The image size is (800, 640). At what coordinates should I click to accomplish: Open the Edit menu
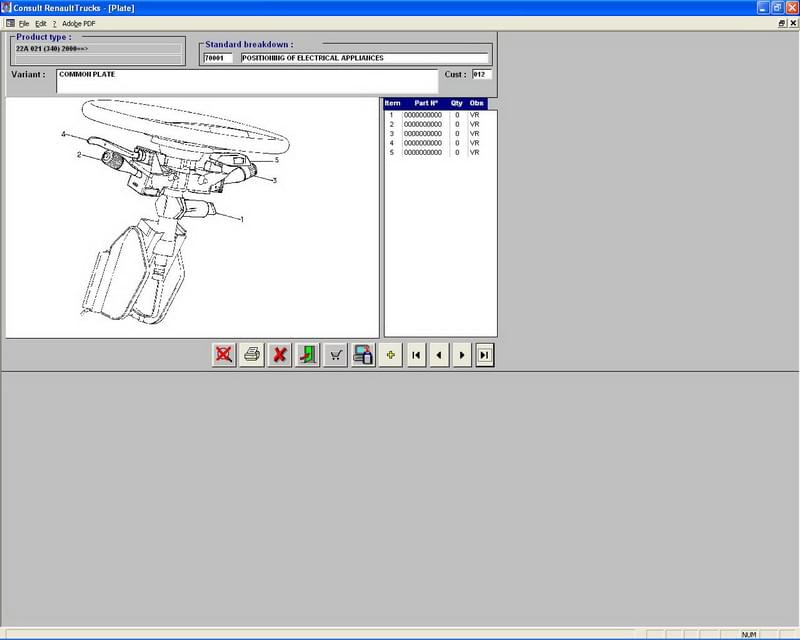click(41, 23)
